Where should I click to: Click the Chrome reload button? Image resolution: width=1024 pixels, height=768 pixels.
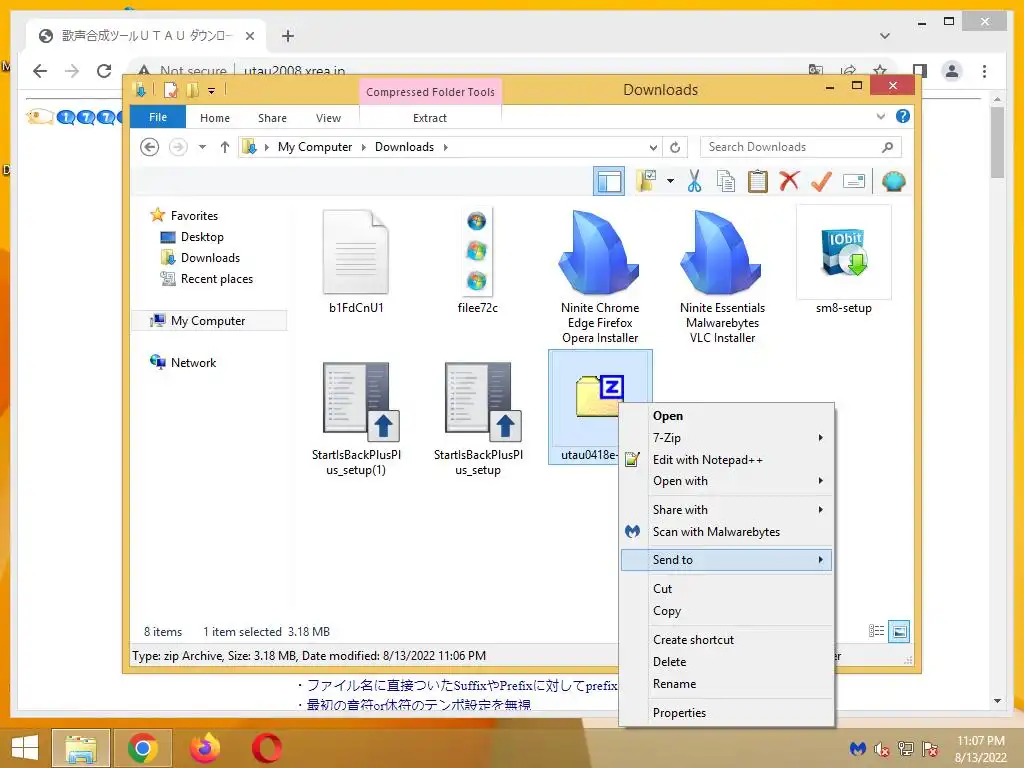tap(104, 71)
